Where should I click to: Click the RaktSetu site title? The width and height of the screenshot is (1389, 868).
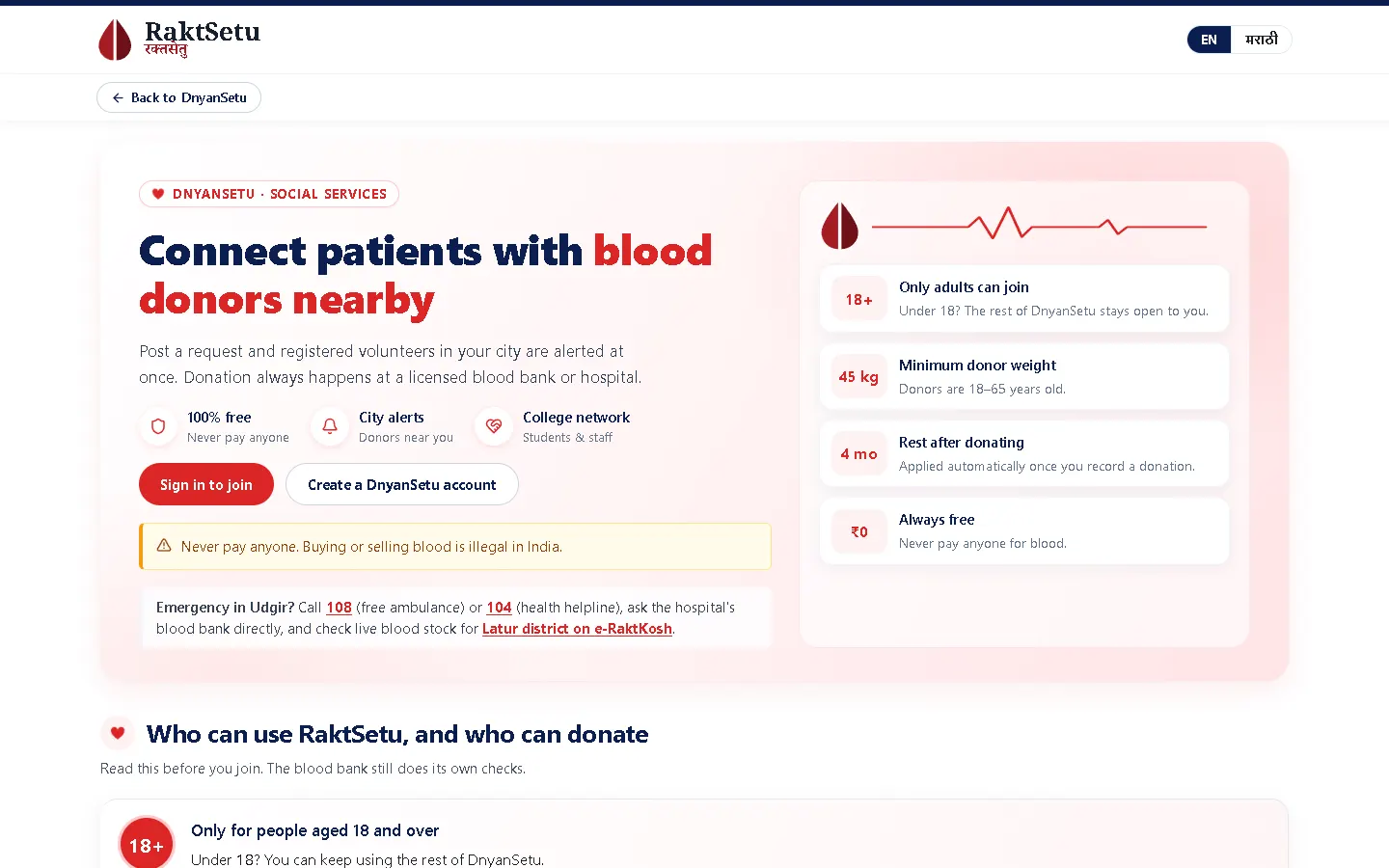pyautogui.click(x=203, y=32)
